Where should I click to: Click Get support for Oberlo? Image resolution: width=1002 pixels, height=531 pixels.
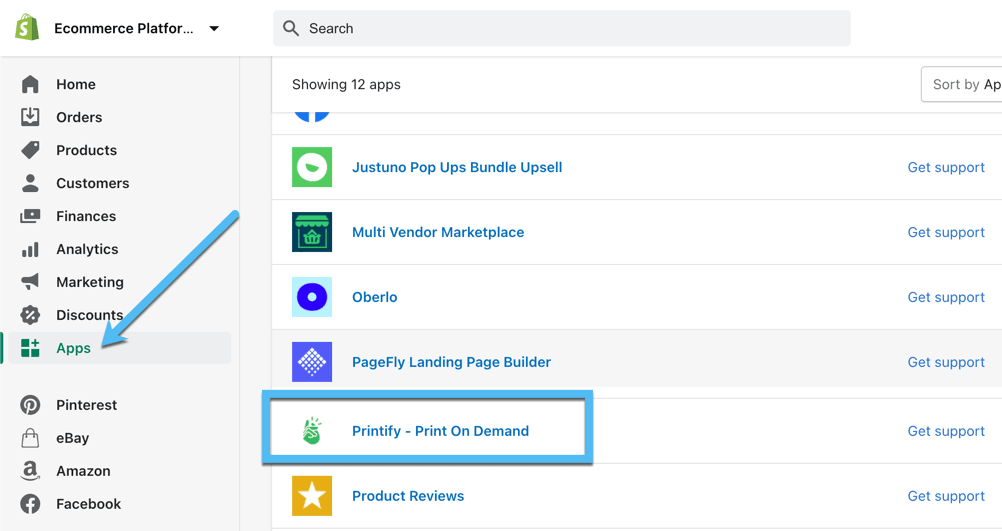(x=946, y=297)
